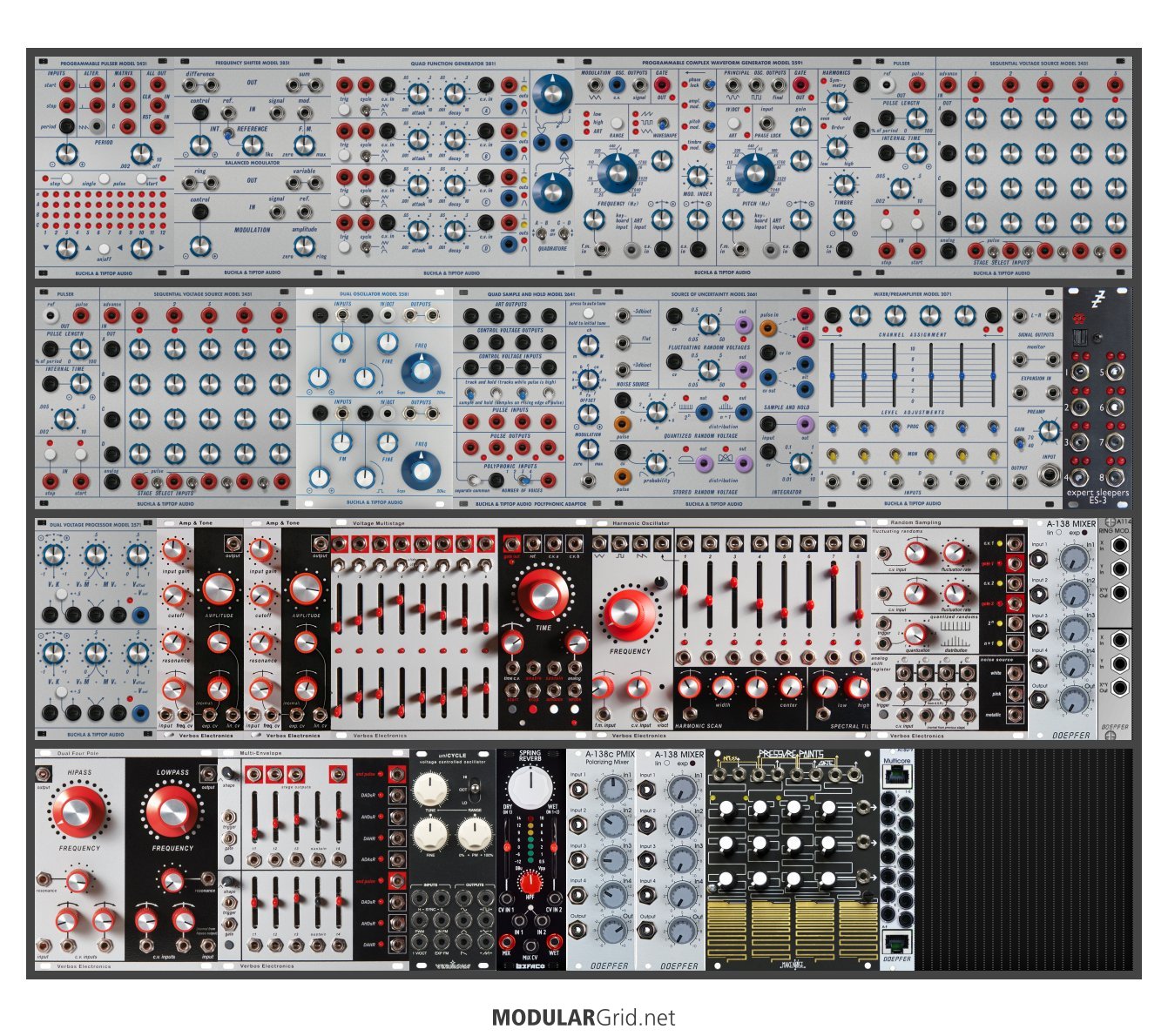Click the top RJ45 port on Multicore module
The width and height of the screenshot is (1168, 1036).
[x=896, y=776]
